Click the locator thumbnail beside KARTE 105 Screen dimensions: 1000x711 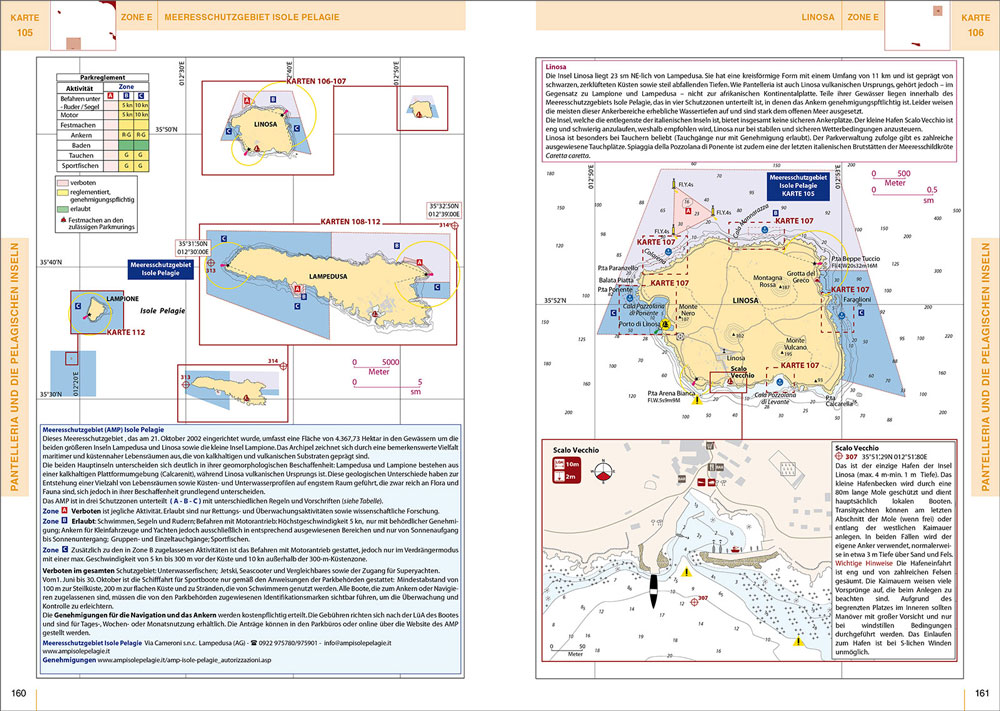84,26
